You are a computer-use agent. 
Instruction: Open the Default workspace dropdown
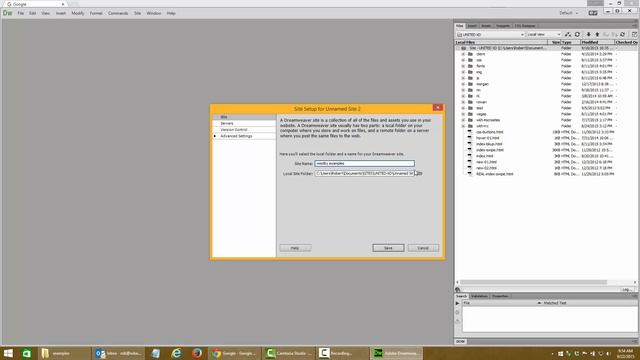[x=569, y=13]
